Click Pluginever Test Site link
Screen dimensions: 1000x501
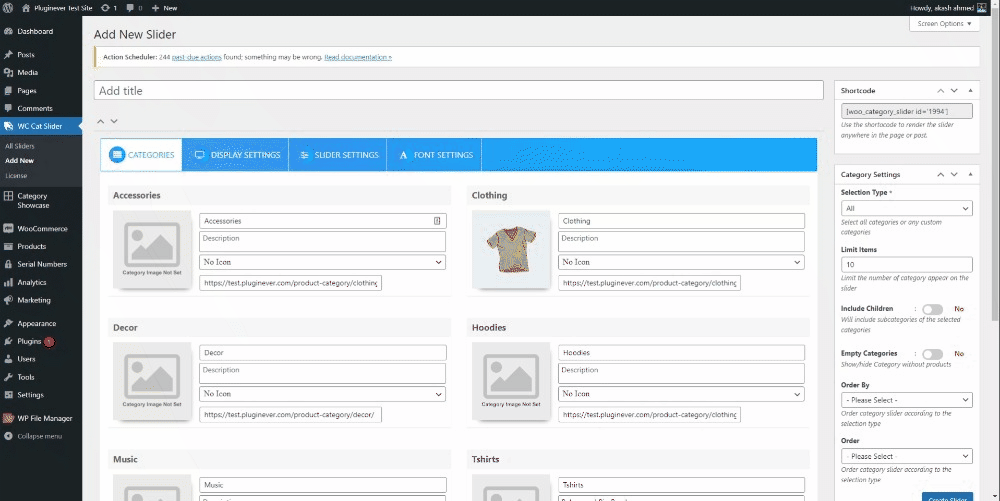[57, 8]
